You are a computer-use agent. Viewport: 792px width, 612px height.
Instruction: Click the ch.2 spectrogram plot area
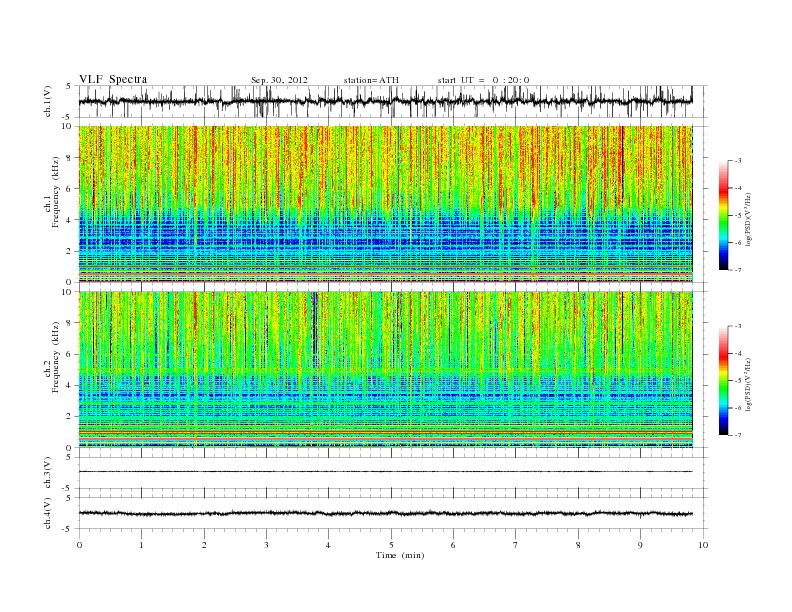(x=385, y=370)
